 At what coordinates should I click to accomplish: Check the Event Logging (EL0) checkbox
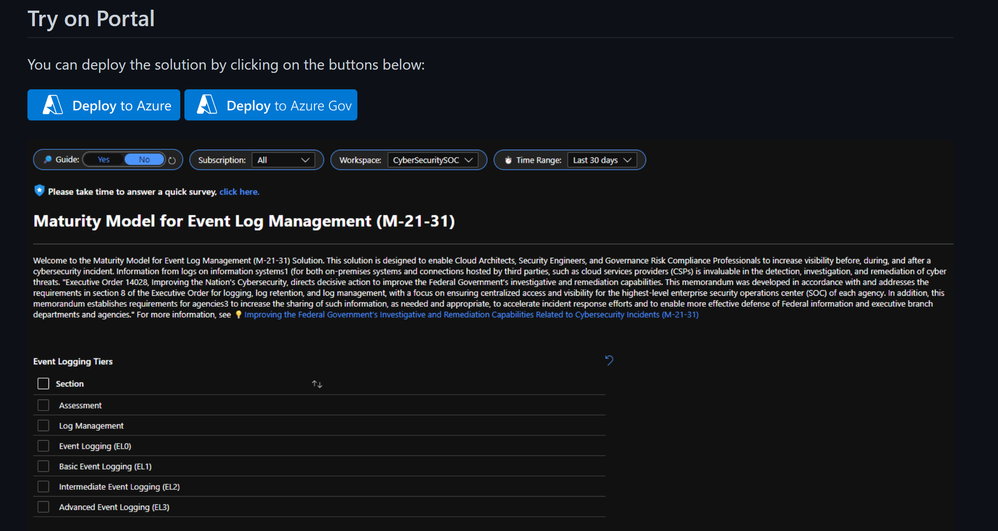click(43, 446)
